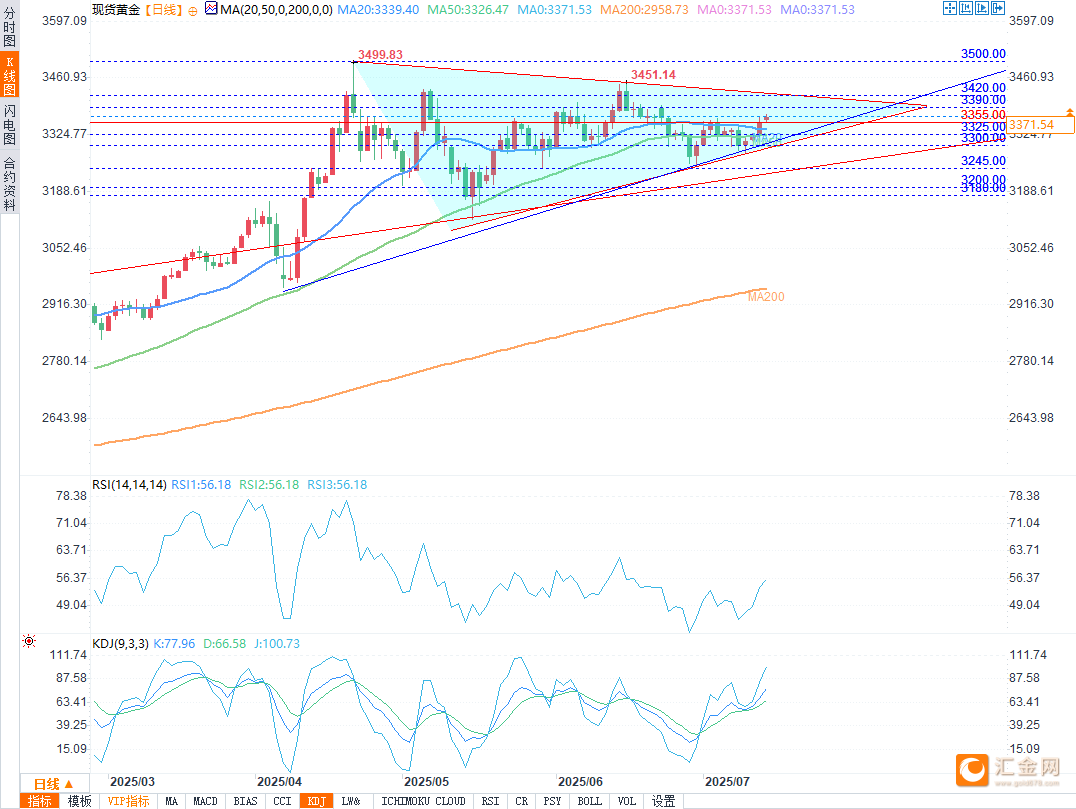1076x809 pixels.
Task: Open VIP指标 indicators
Action: pos(128,801)
